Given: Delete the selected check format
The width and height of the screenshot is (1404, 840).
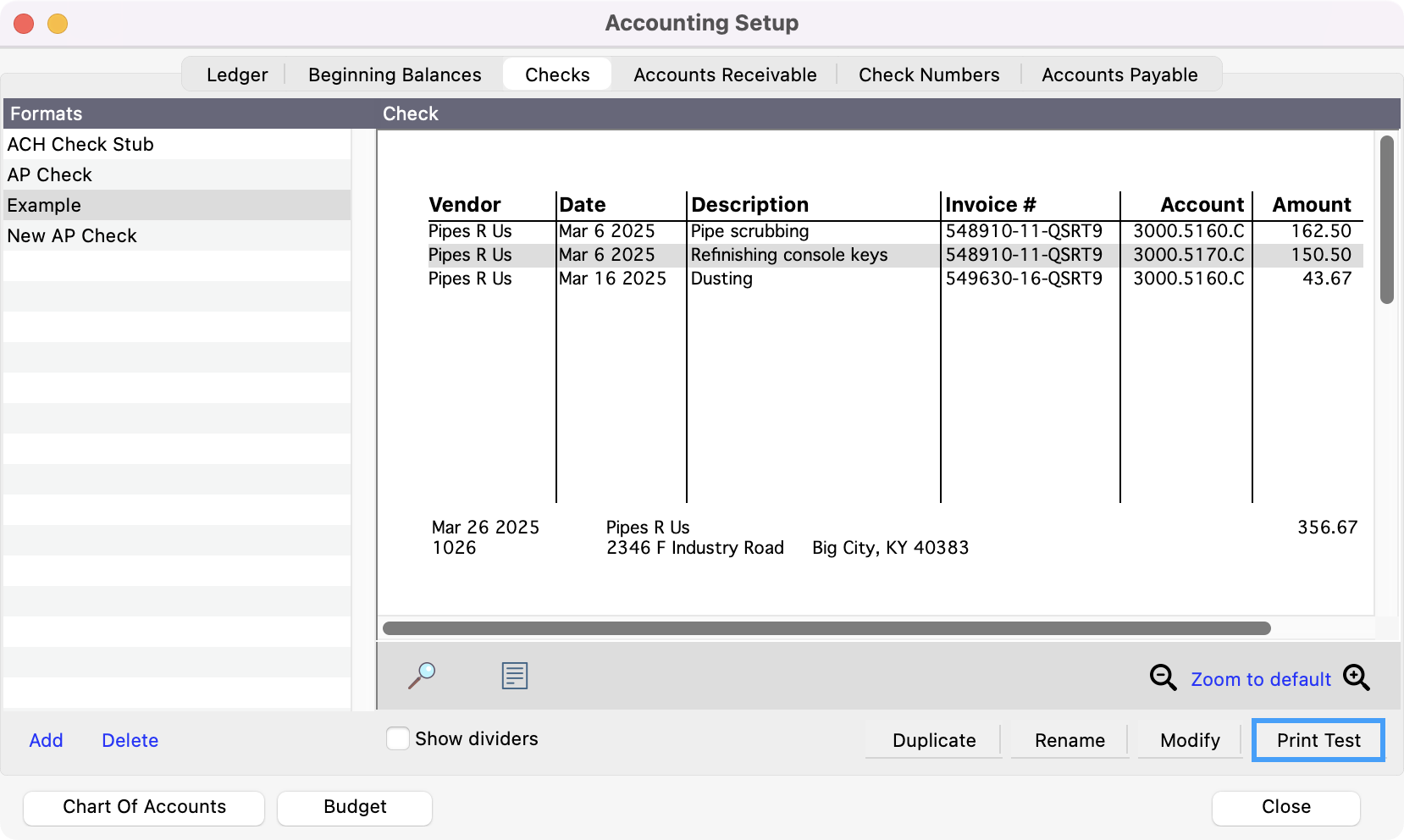Looking at the screenshot, I should pyautogui.click(x=130, y=740).
